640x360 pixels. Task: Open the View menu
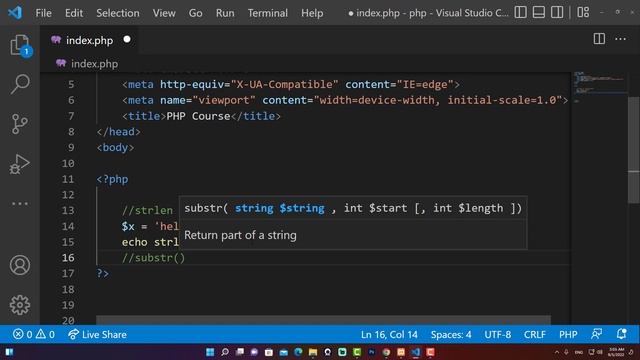(x=164, y=13)
